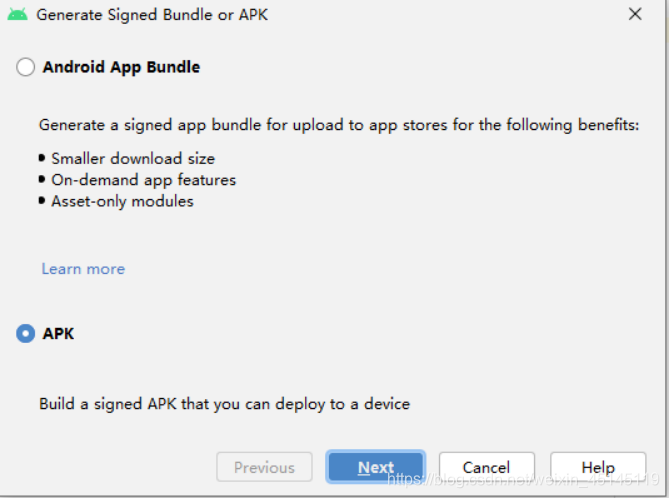
Task: Click the 'Smaller download size' bullet item
Action: (133, 159)
